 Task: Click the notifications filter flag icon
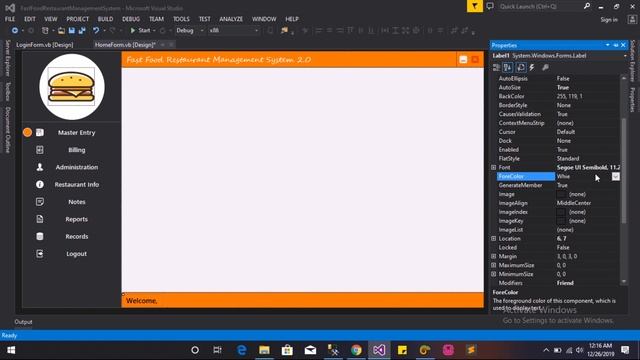(x=475, y=6)
